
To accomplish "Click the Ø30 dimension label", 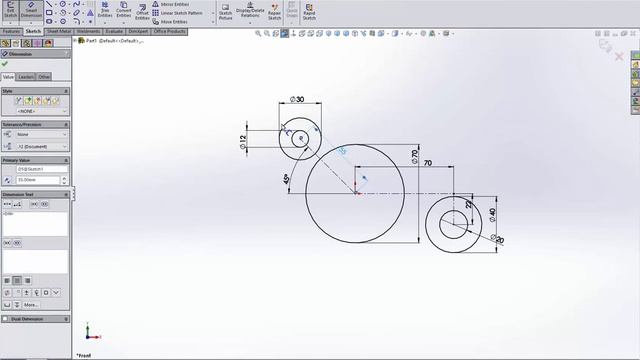I will 297,99.
